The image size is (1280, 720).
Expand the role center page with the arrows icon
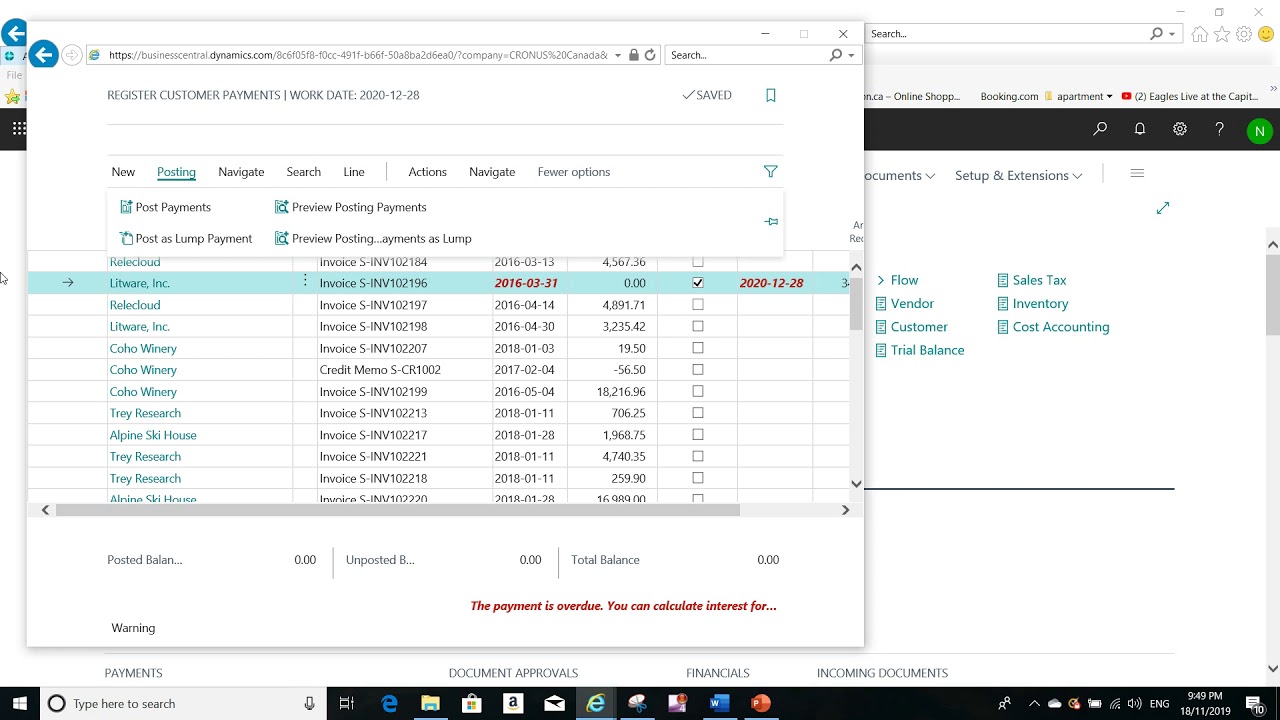tap(1162, 208)
